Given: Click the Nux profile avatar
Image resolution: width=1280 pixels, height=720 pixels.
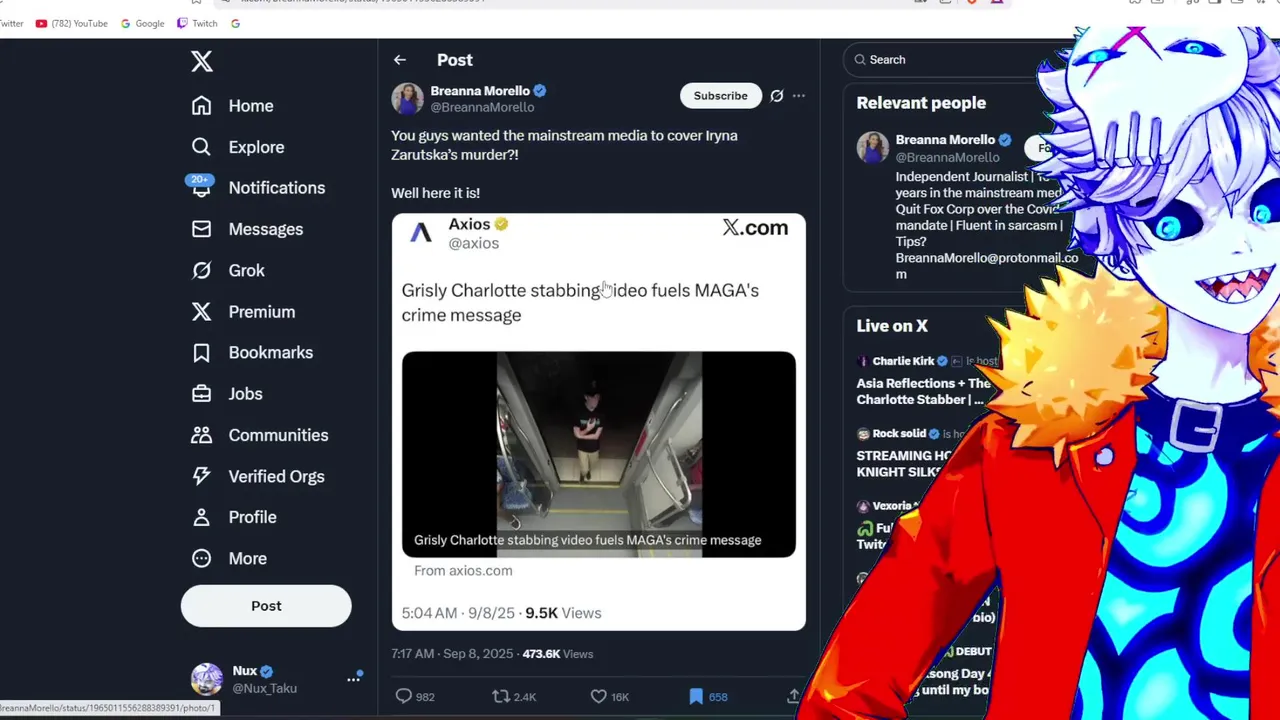Looking at the screenshot, I should click(207, 679).
